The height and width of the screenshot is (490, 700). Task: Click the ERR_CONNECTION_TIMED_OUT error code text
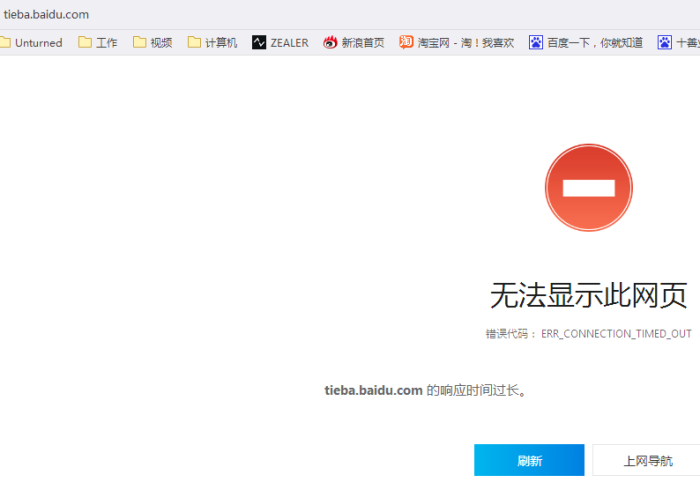click(616, 334)
